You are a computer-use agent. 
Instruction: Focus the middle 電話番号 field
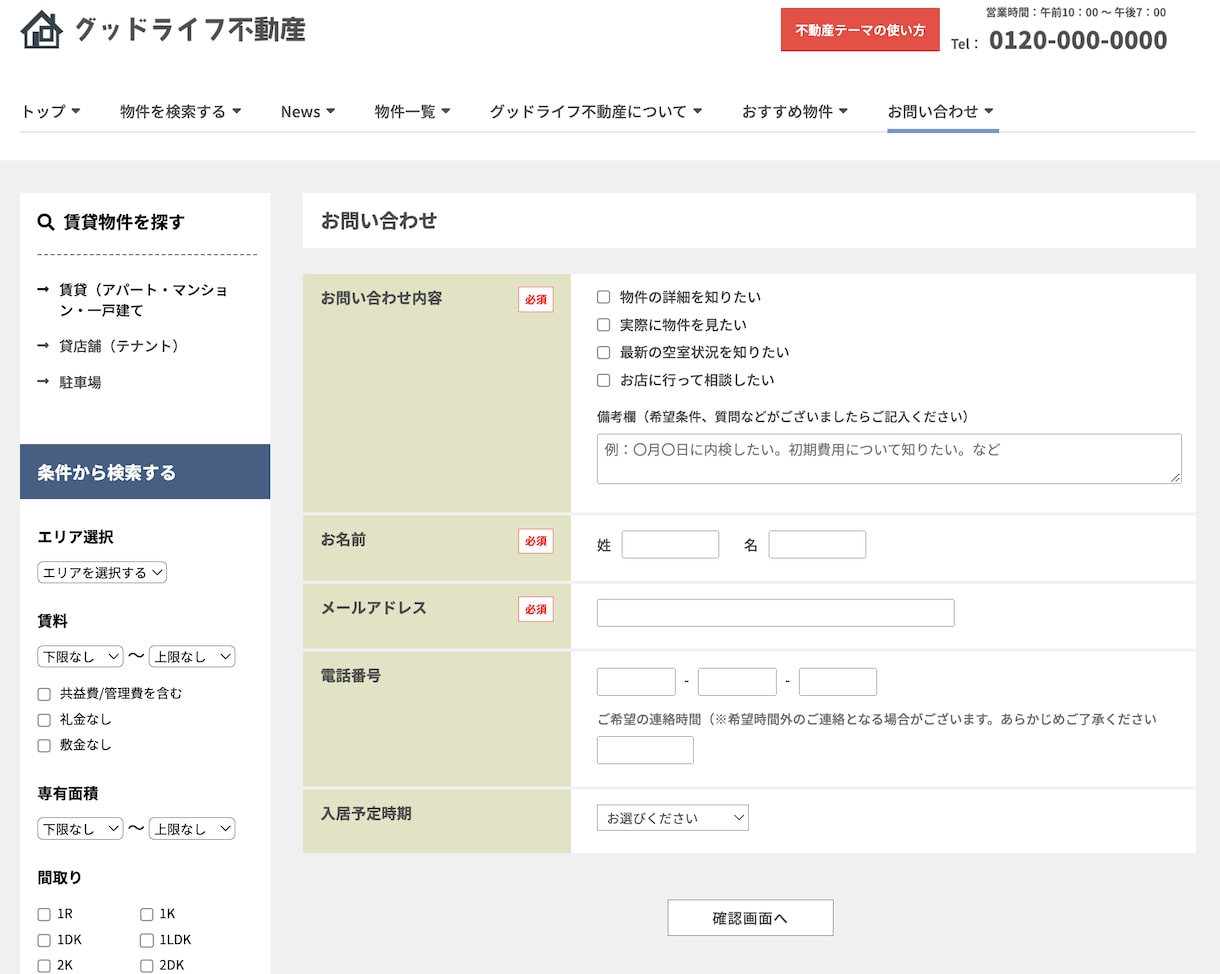(x=737, y=682)
